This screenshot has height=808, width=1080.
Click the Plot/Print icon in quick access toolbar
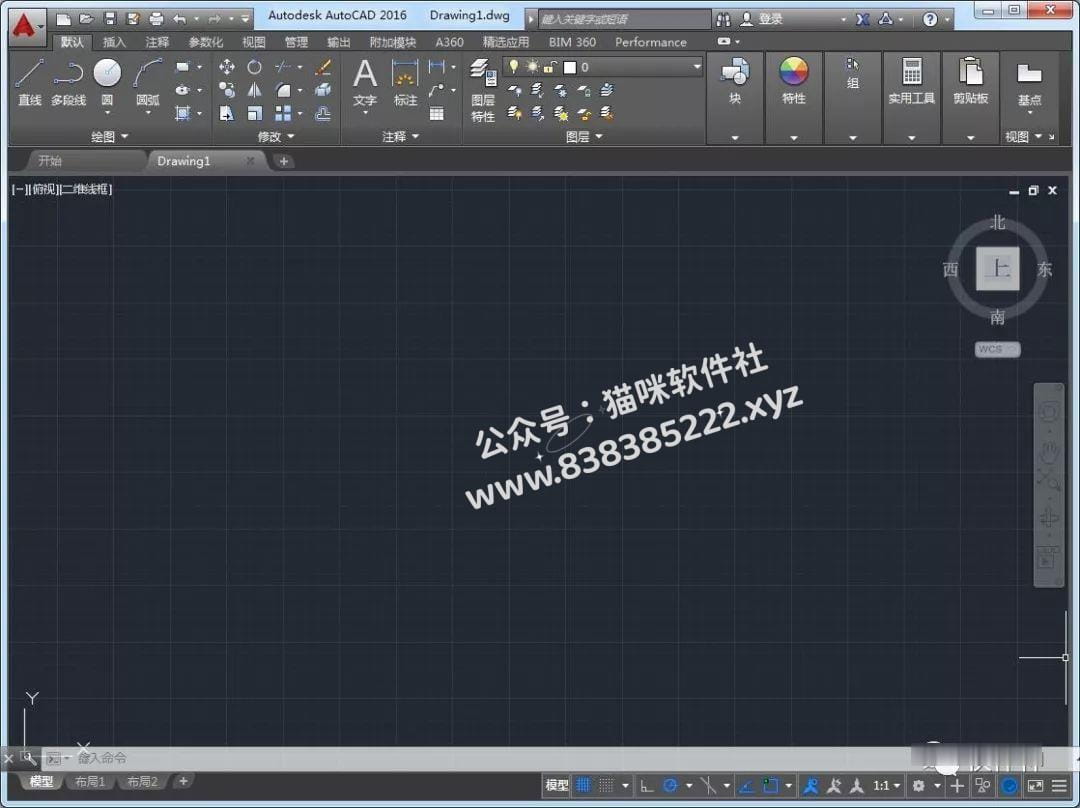click(156, 19)
